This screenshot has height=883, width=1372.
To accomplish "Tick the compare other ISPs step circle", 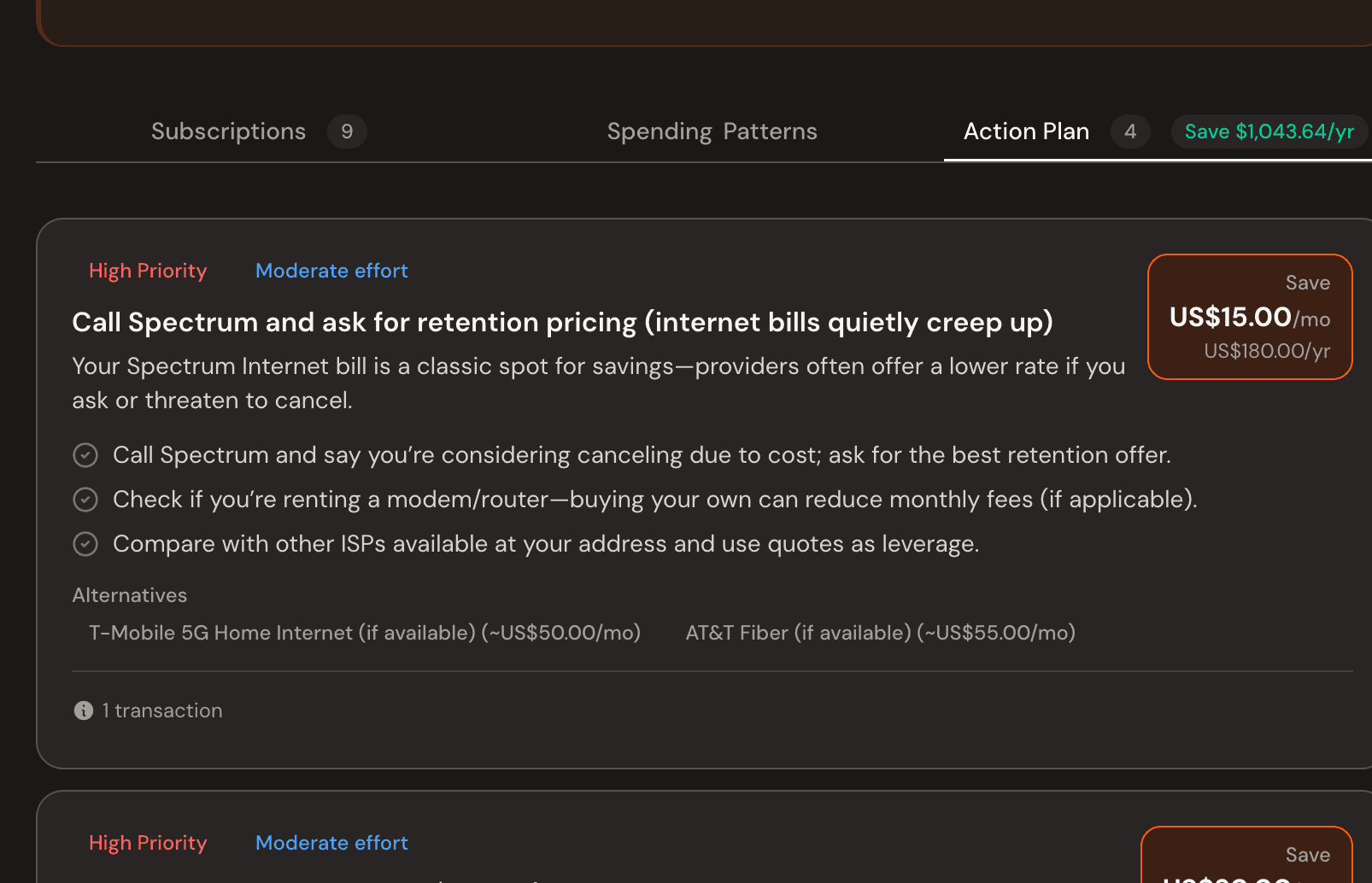I will [85, 544].
